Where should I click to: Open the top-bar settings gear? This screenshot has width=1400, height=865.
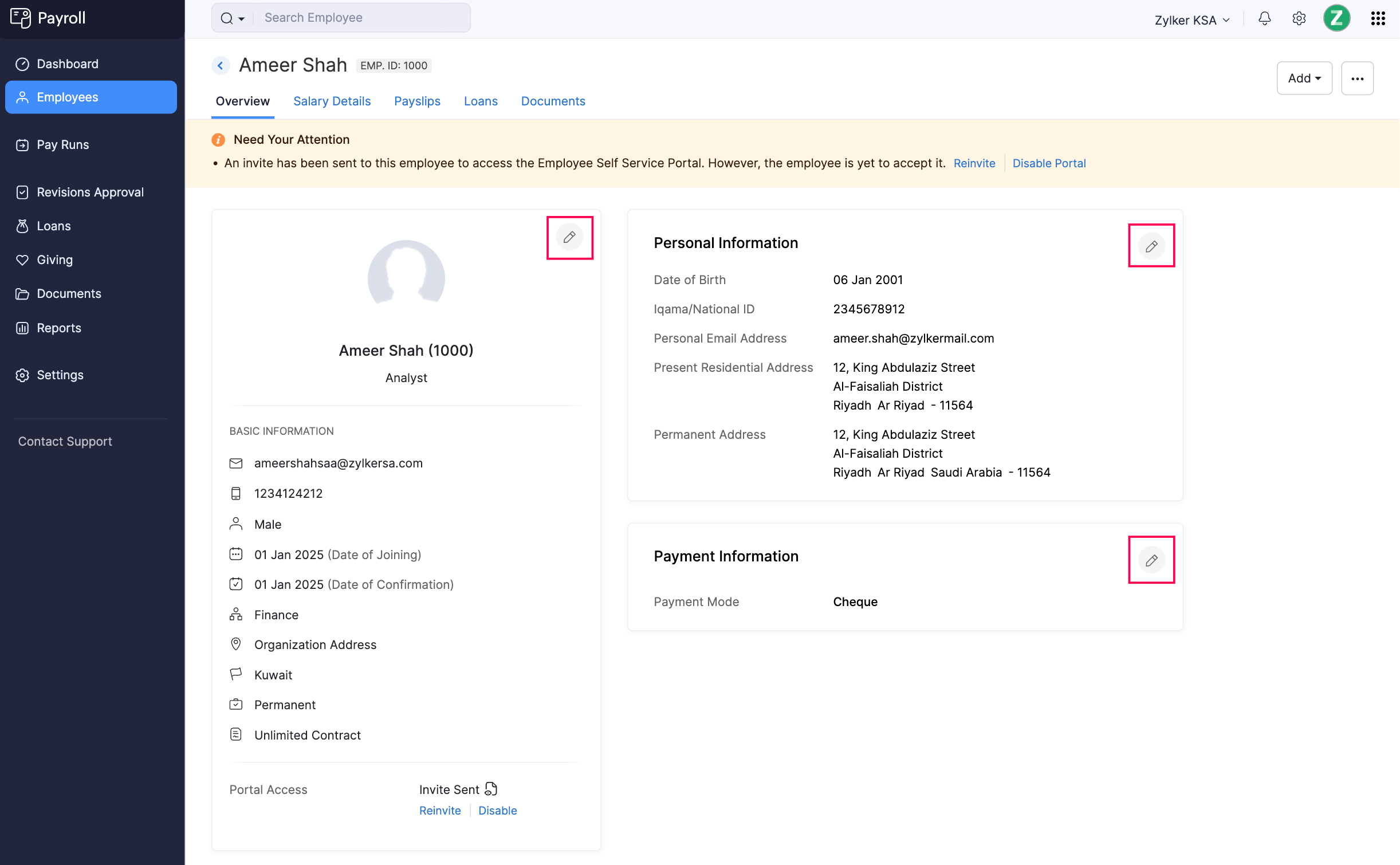click(1299, 18)
